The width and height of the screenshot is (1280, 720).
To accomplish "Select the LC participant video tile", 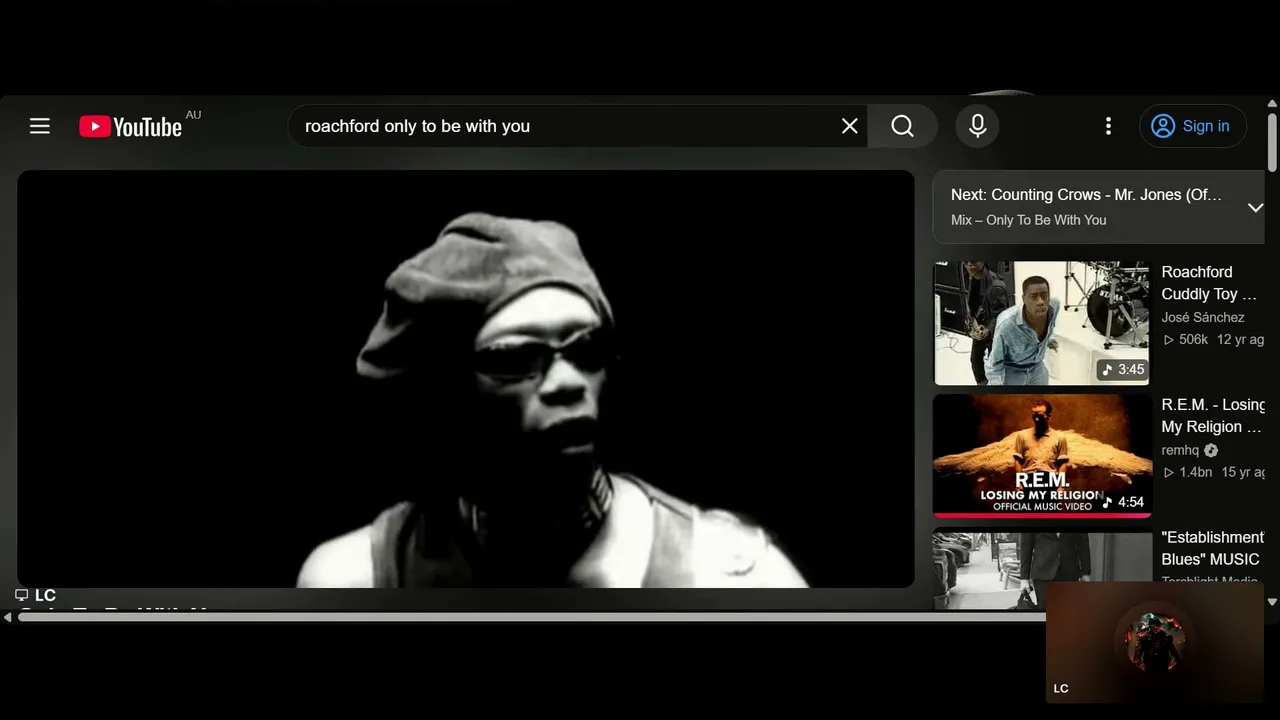I will point(1155,643).
